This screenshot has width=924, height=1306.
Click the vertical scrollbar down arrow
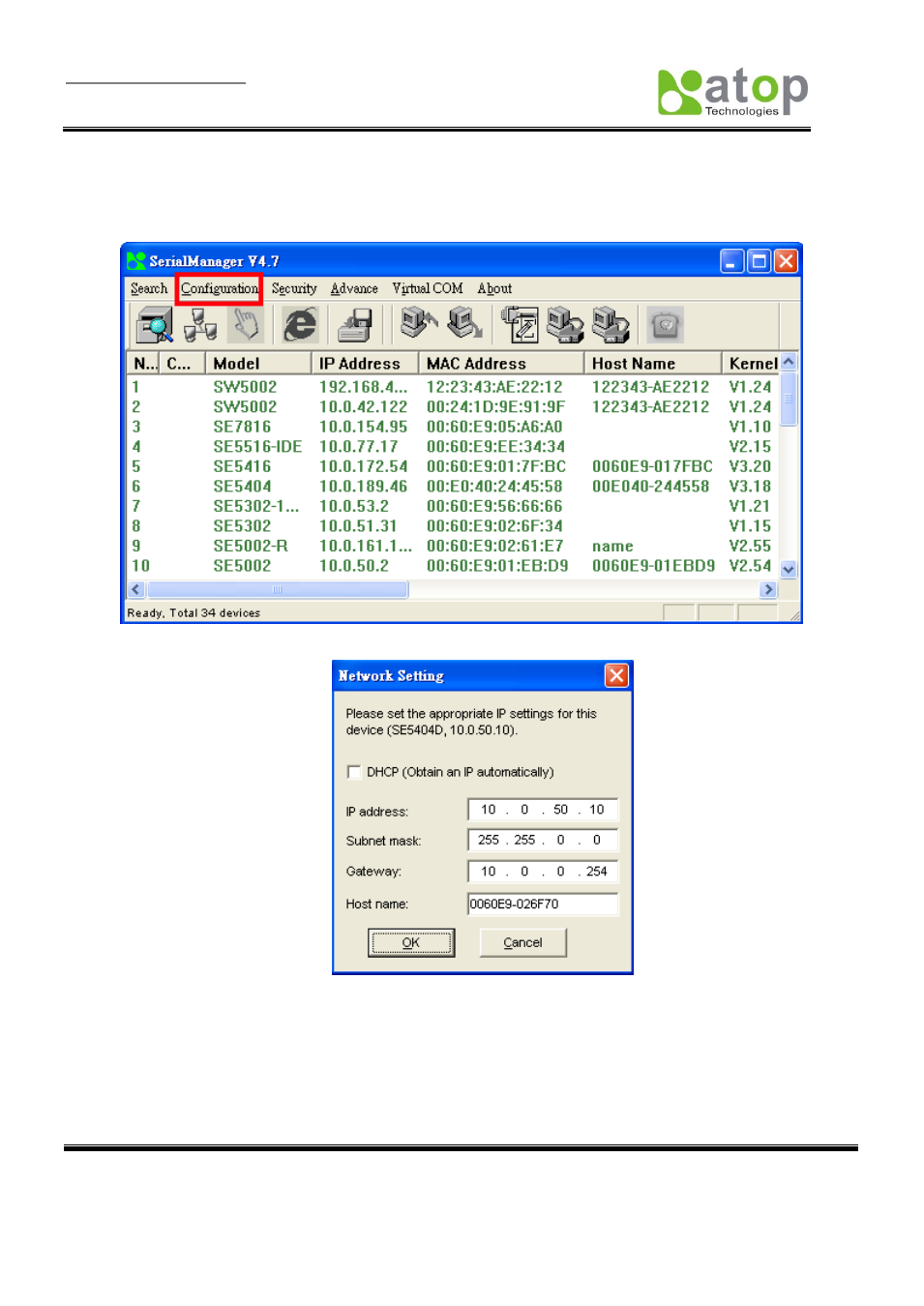789,570
